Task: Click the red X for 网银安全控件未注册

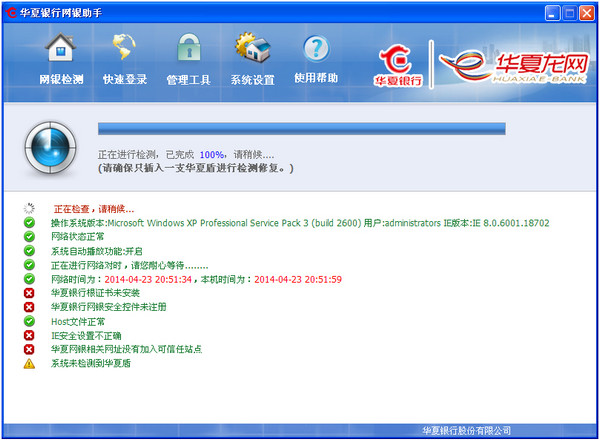Action: point(29,307)
